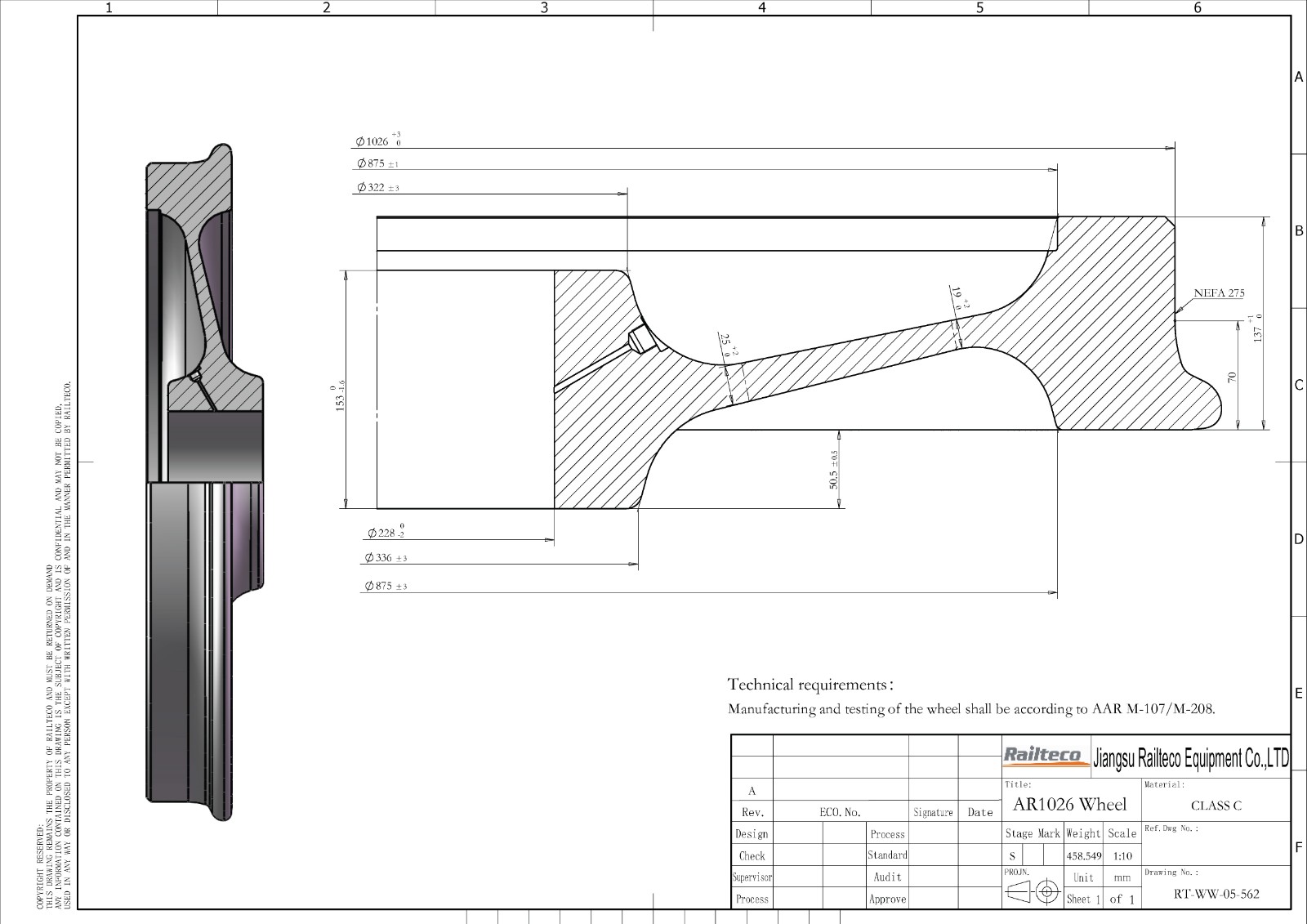Click the 'Technical requirements:' heading

click(x=810, y=685)
